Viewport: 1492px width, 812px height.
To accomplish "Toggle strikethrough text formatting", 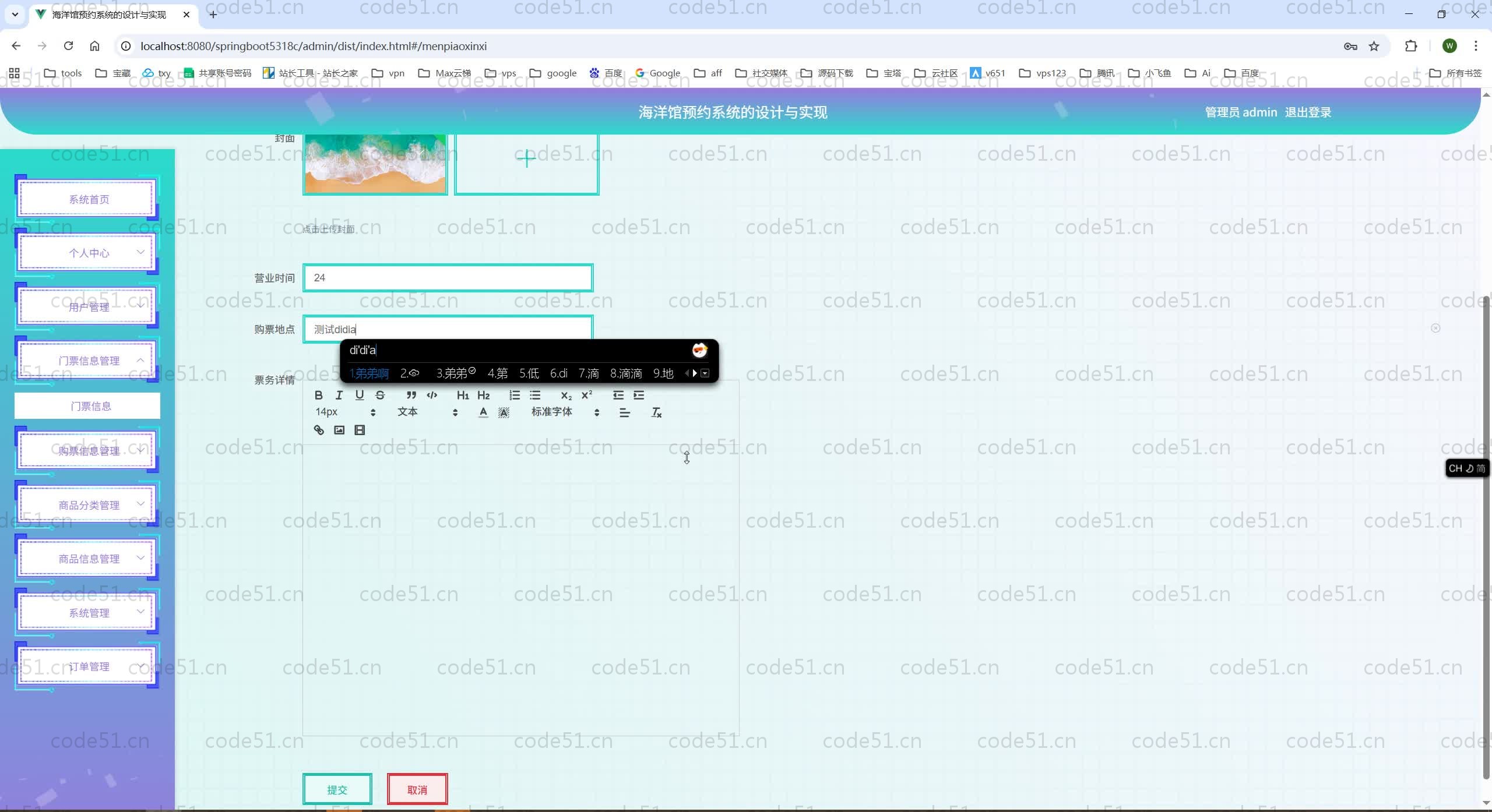I will coord(380,395).
